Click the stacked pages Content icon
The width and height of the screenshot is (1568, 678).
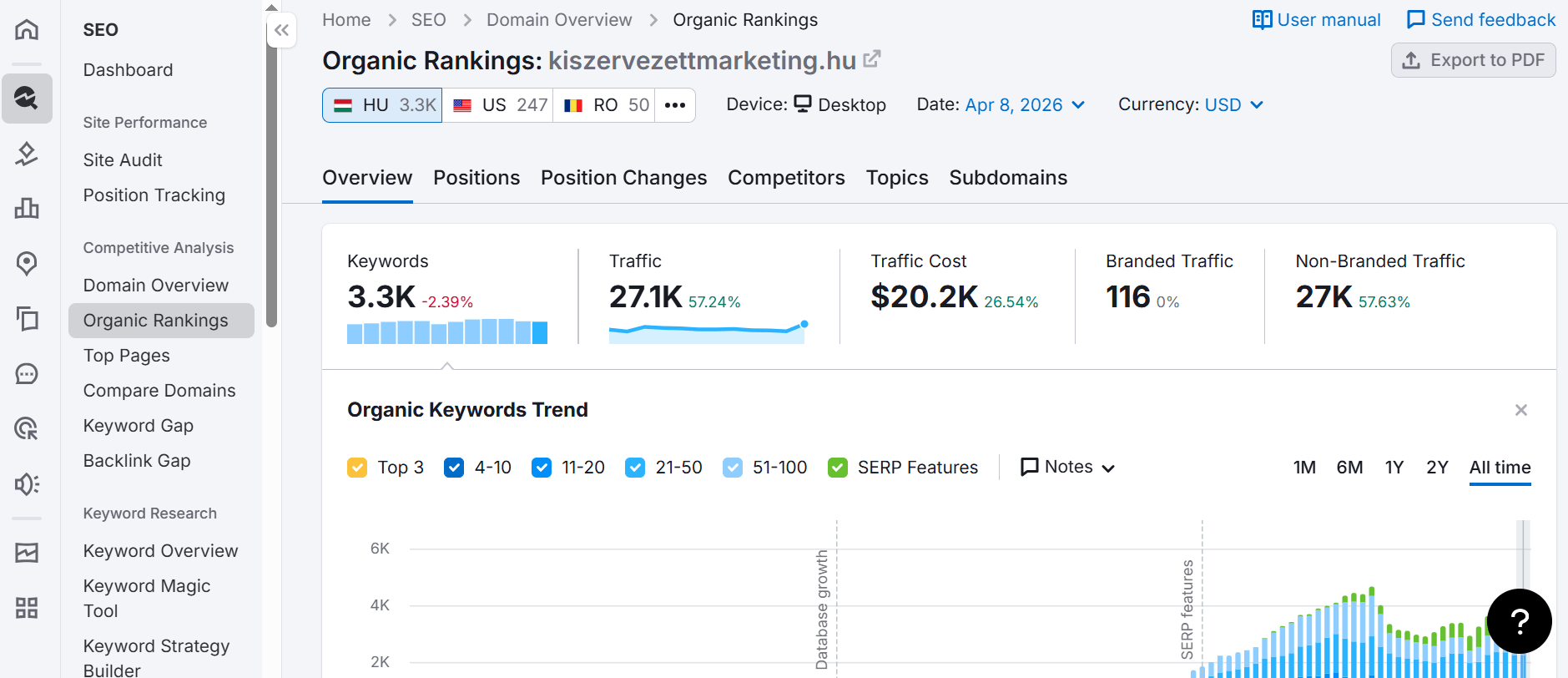tap(27, 318)
